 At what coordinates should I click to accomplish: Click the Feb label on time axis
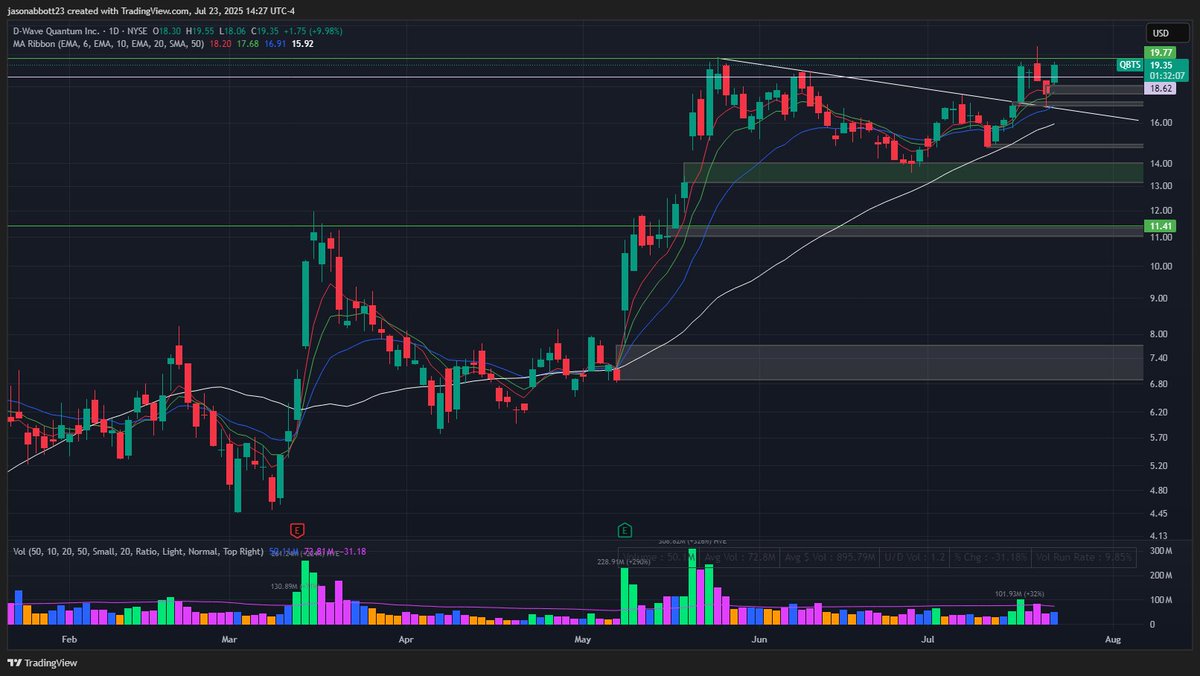(68, 637)
